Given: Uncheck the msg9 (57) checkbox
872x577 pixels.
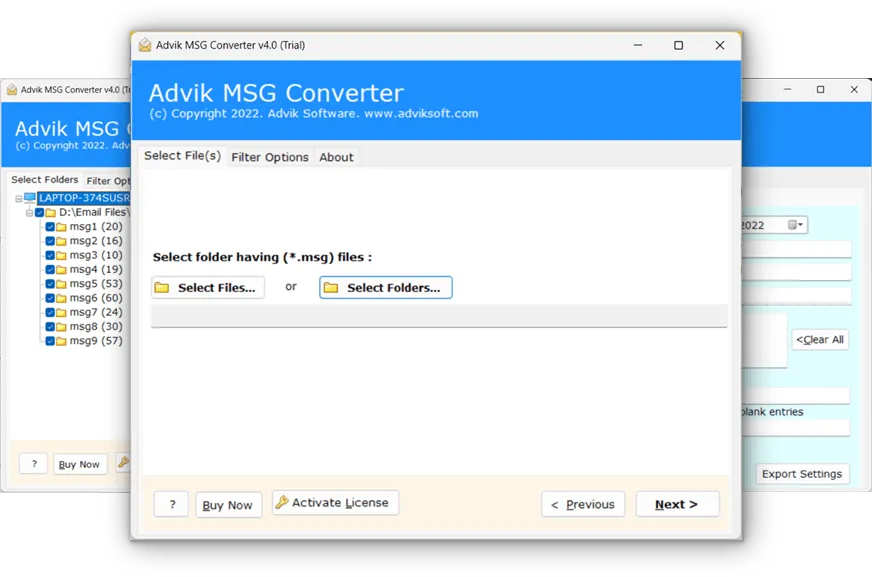Looking at the screenshot, I should (50, 341).
